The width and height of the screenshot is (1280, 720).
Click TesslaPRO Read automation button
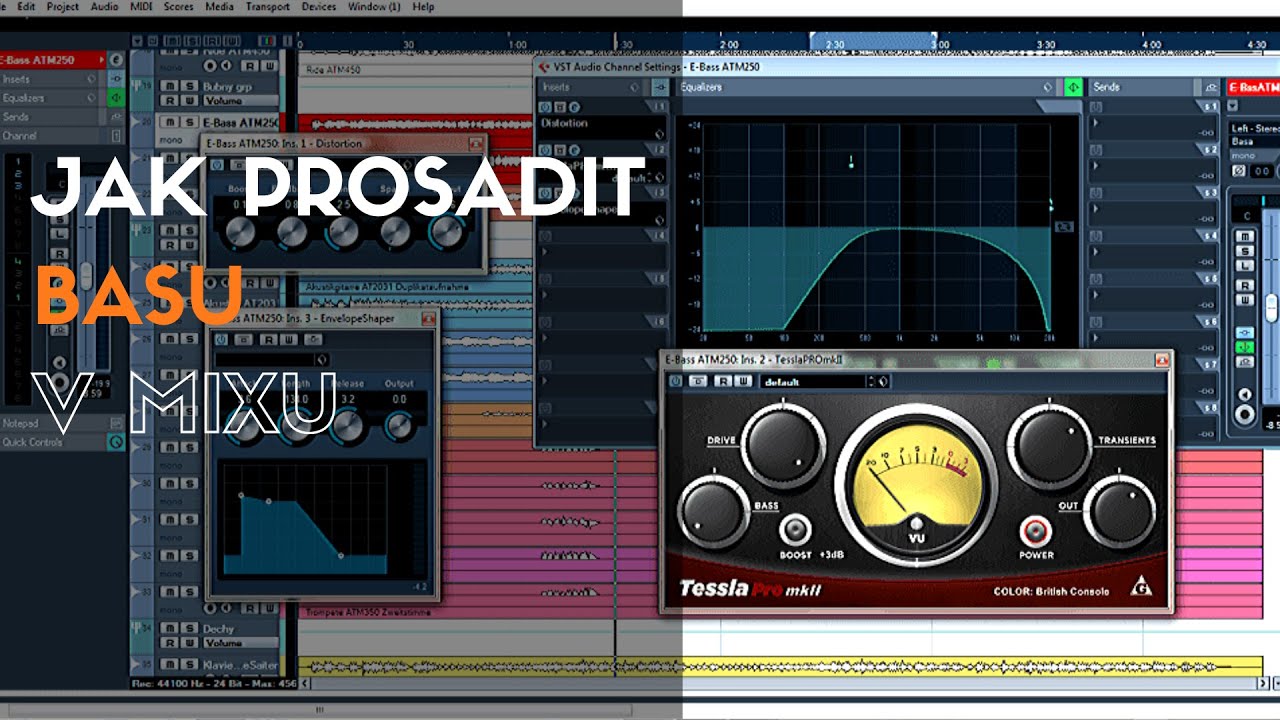(x=723, y=381)
